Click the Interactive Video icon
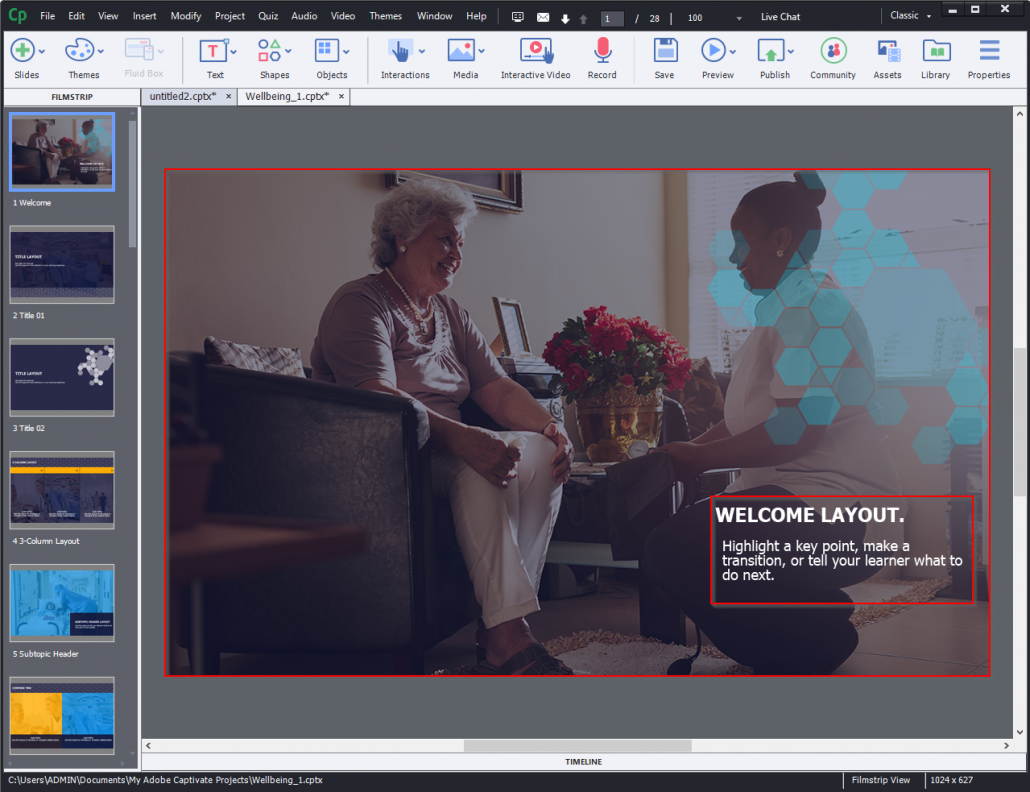 [x=535, y=52]
